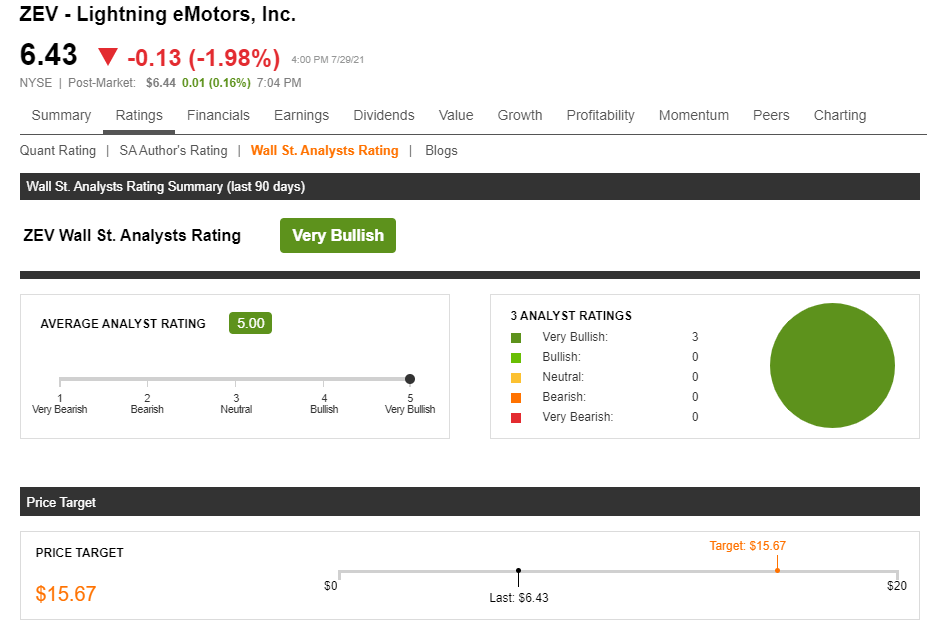Click the Very Bearish red legend square
Image resolution: width=927 pixels, height=637 pixels.
click(514, 417)
